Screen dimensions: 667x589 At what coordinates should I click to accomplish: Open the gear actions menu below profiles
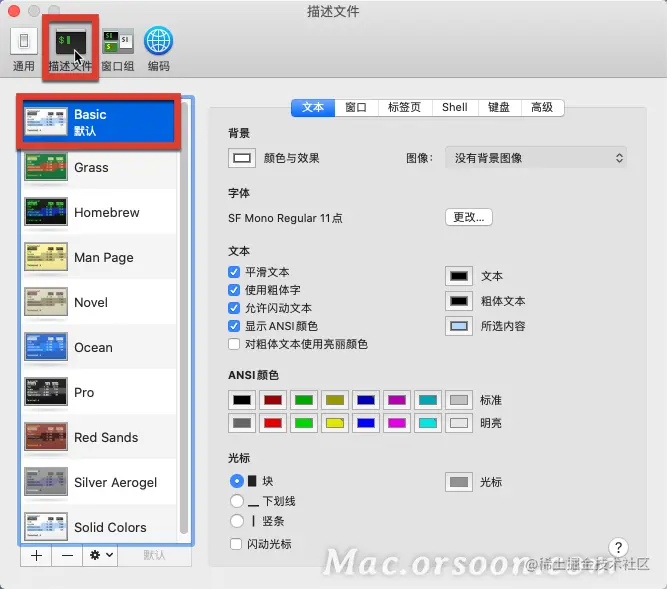tap(100, 555)
